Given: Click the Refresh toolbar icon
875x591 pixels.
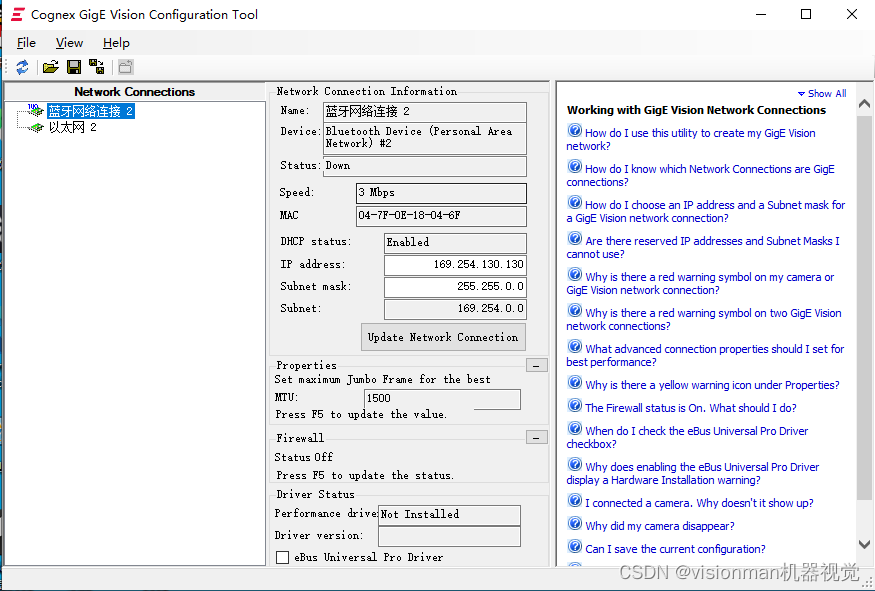Looking at the screenshot, I should (x=22, y=68).
